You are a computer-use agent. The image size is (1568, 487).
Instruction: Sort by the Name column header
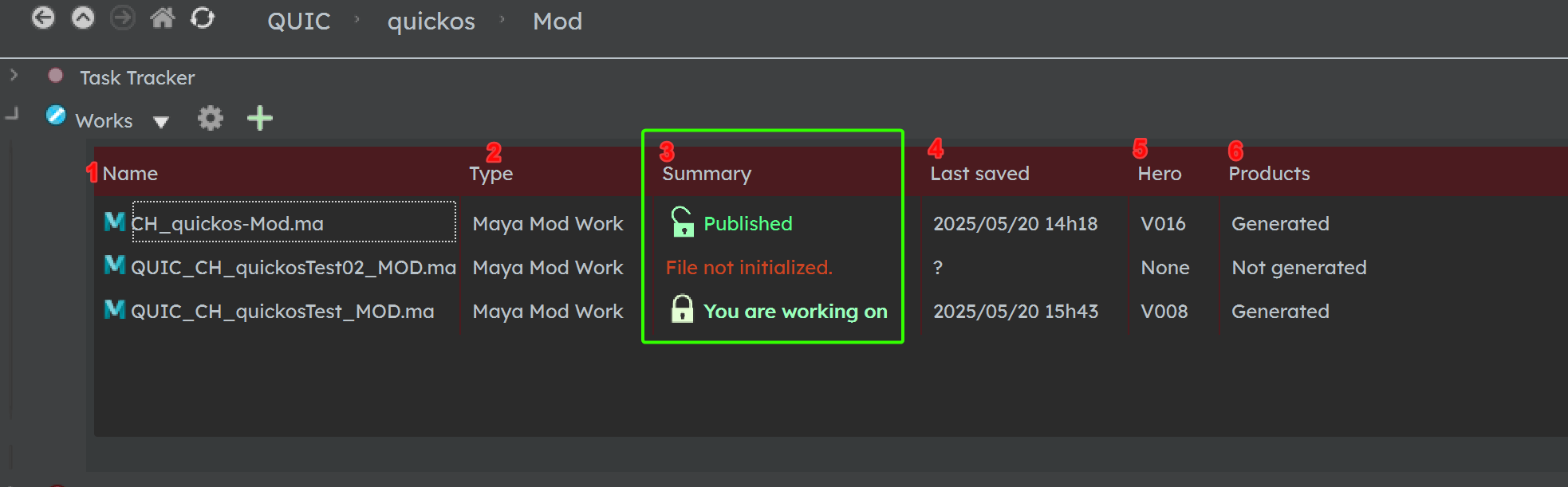click(x=130, y=174)
